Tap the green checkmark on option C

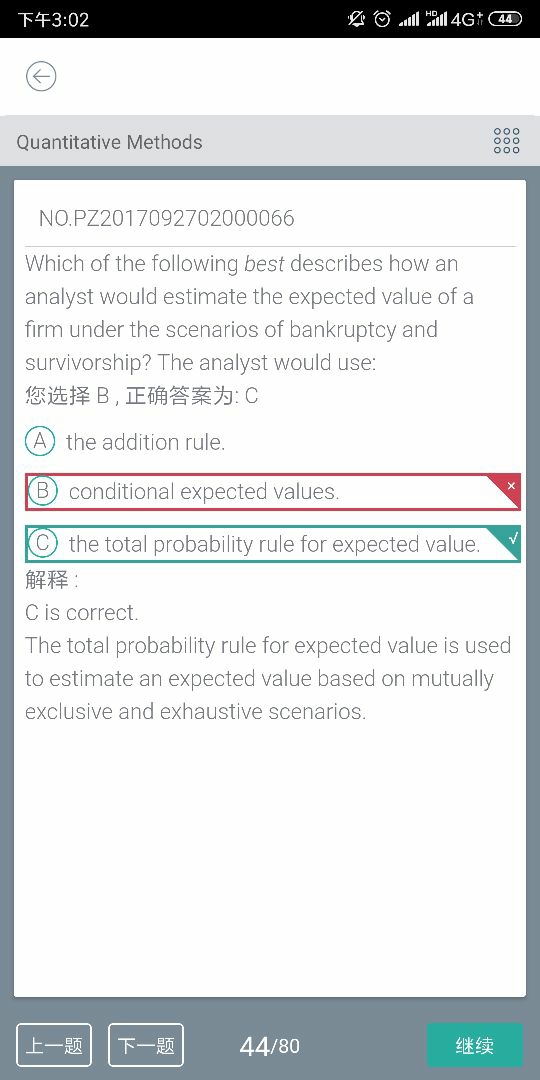pos(511,538)
